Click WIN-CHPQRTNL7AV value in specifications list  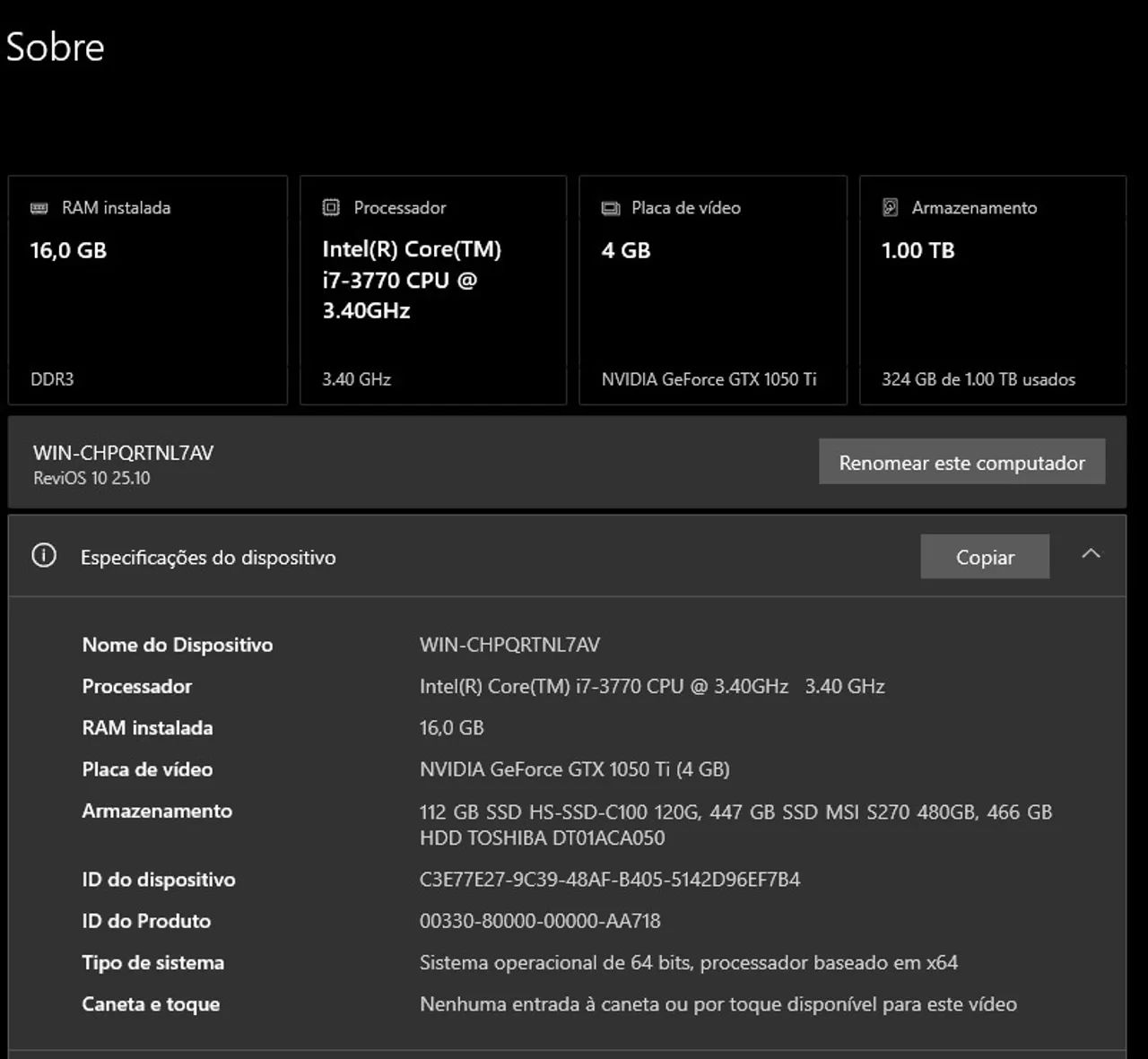point(509,645)
